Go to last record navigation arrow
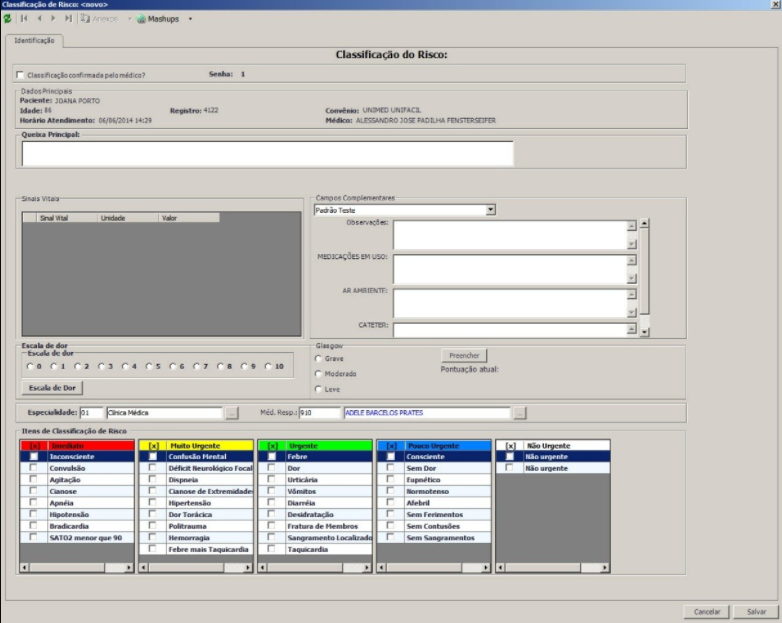This screenshot has width=782, height=623. click(x=68, y=18)
